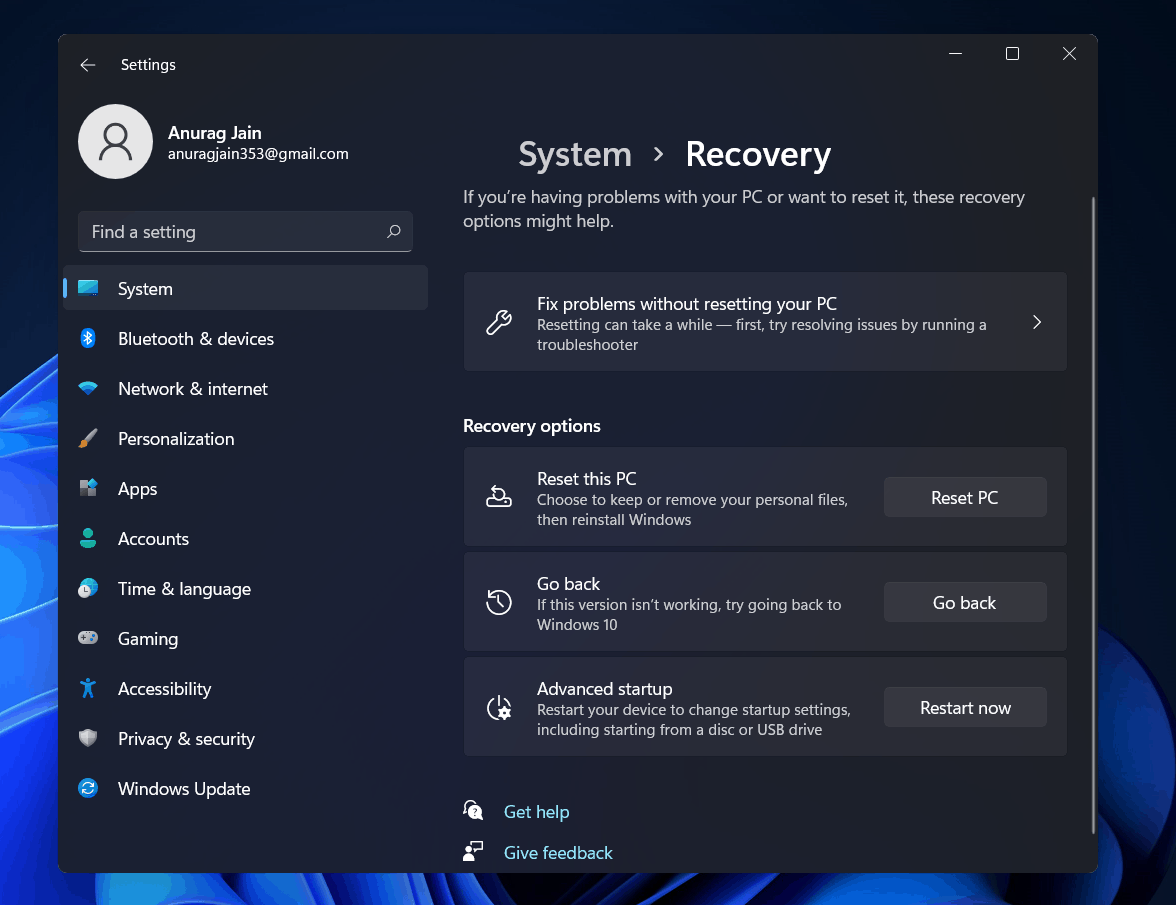Viewport: 1176px width, 905px height.
Task: Select the Accessibility icon
Action: [88, 688]
